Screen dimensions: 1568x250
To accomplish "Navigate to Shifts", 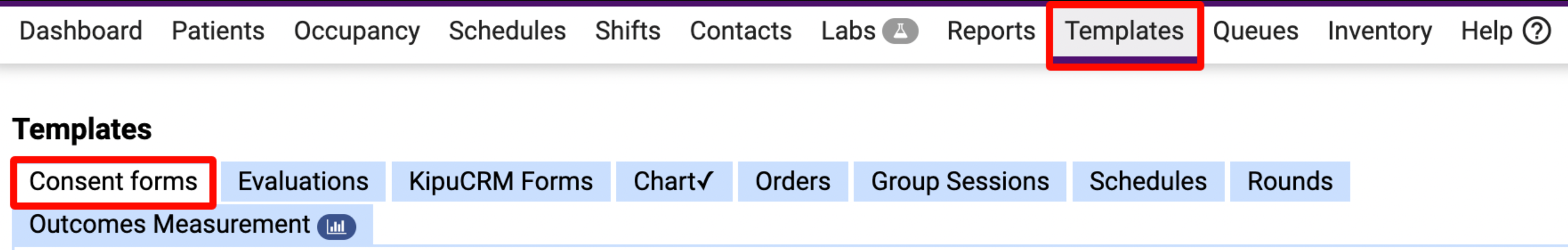I will point(628,30).
